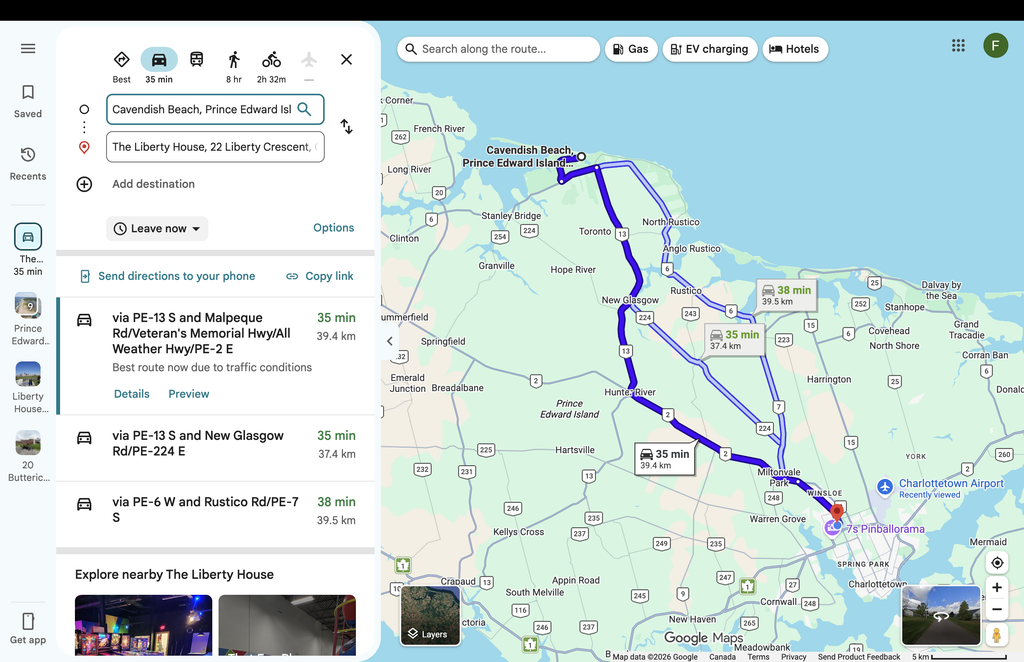The width and height of the screenshot is (1024, 662).
Task: Collapse the side panel arrow
Action: pyautogui.click(x=390, y=341)
